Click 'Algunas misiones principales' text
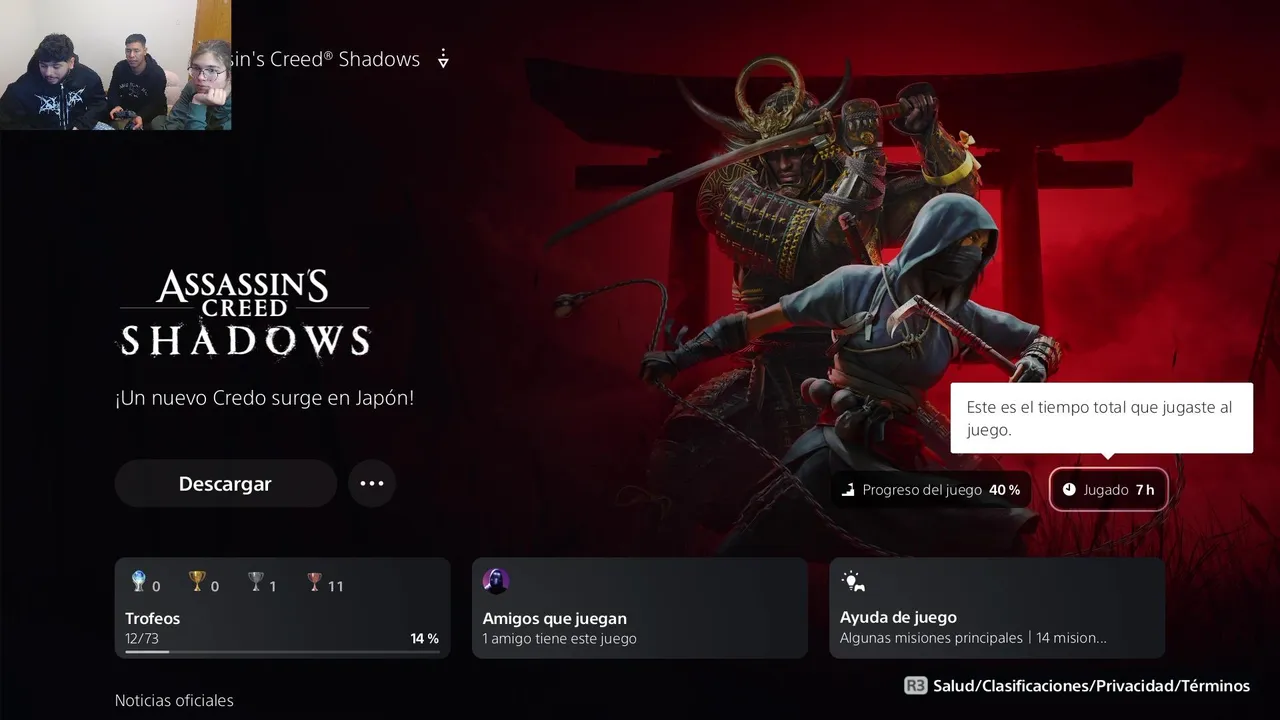This screenshot has height=720, width=1280. click(x=930, y=638)
